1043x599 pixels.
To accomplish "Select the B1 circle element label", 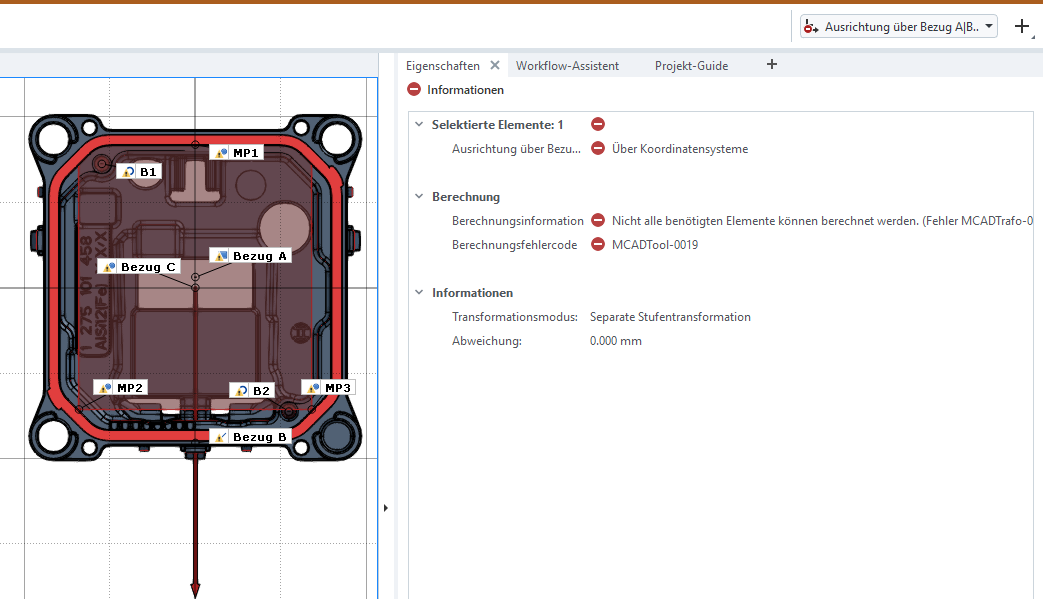I will click(147, 172).
